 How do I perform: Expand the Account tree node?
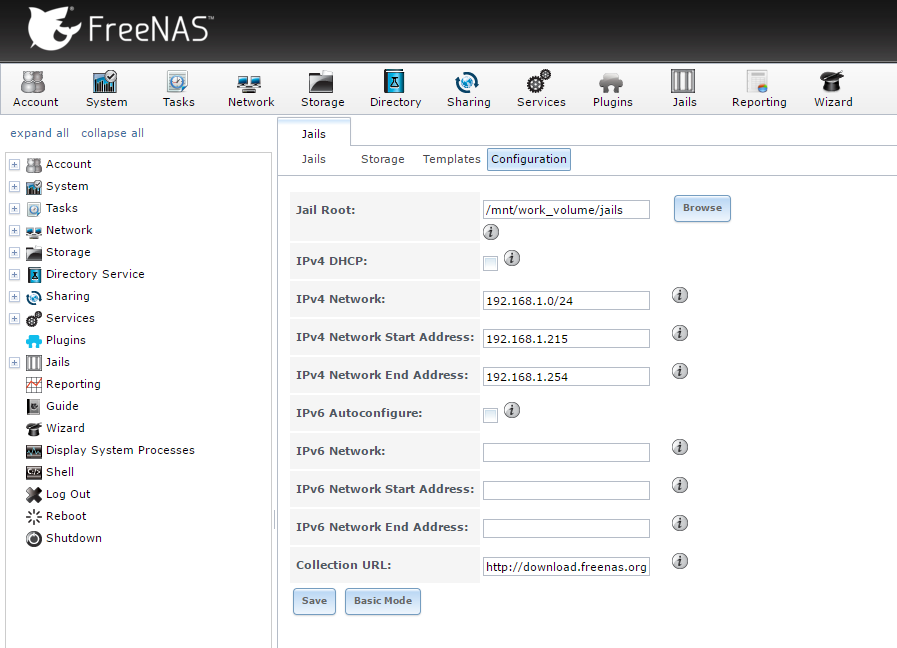(14, 165)
